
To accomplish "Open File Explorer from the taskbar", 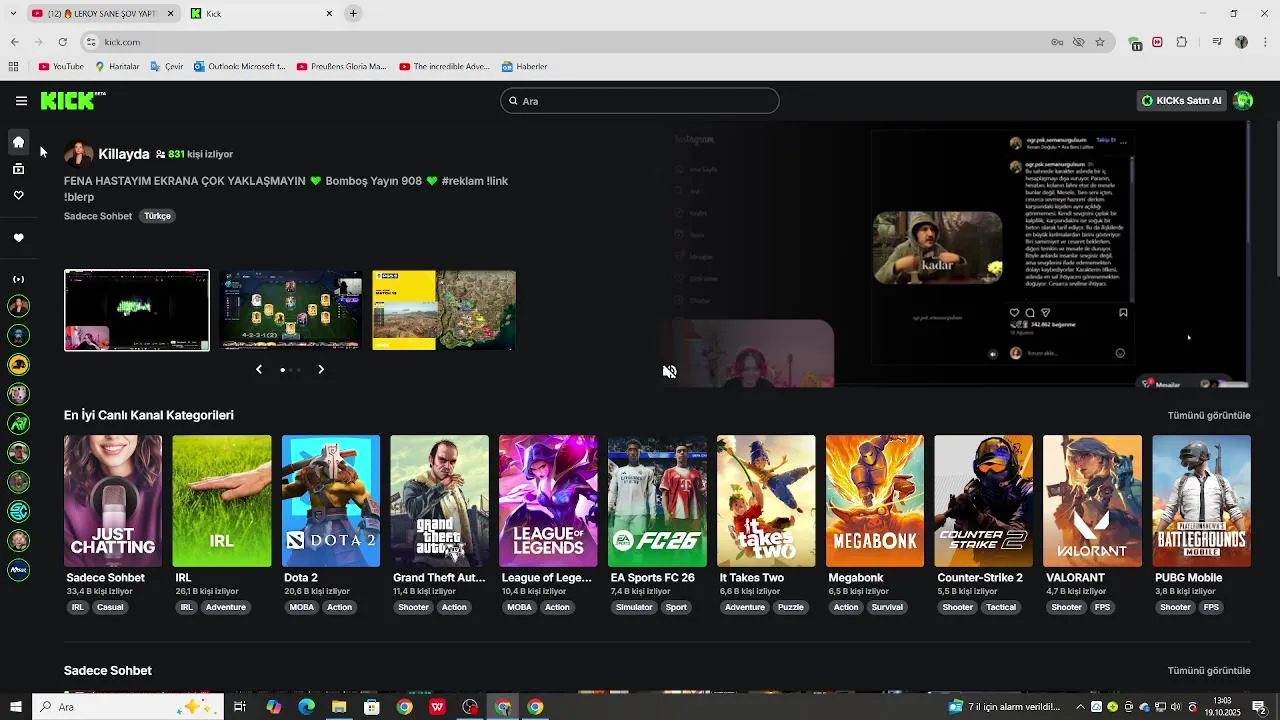I will coord(339,707).
